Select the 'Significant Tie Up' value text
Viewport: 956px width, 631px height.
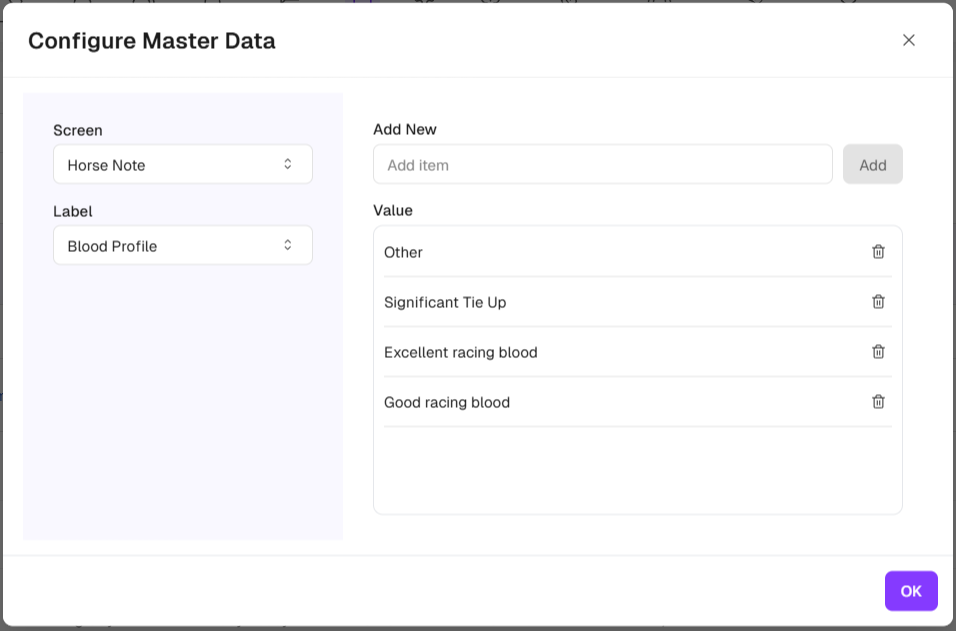point(445,303)
